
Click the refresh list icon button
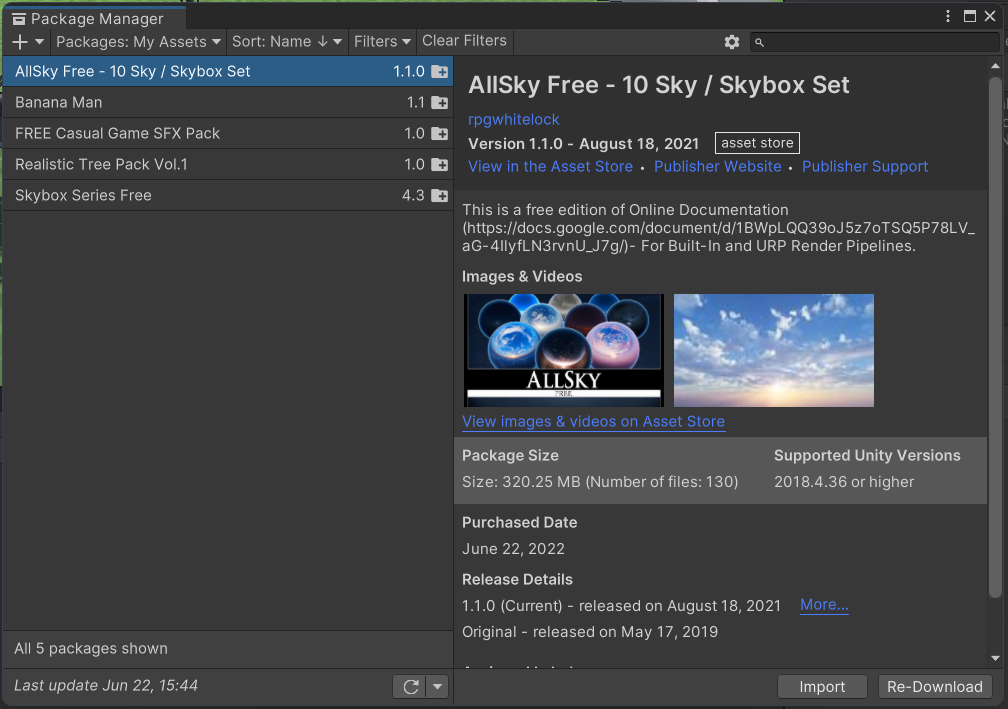click(x=411, y=687)
